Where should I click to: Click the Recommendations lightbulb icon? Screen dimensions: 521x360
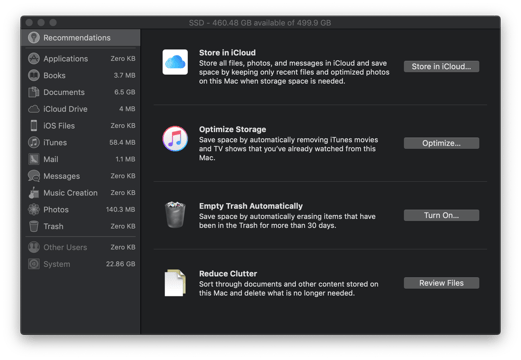(x=34, y=38)
